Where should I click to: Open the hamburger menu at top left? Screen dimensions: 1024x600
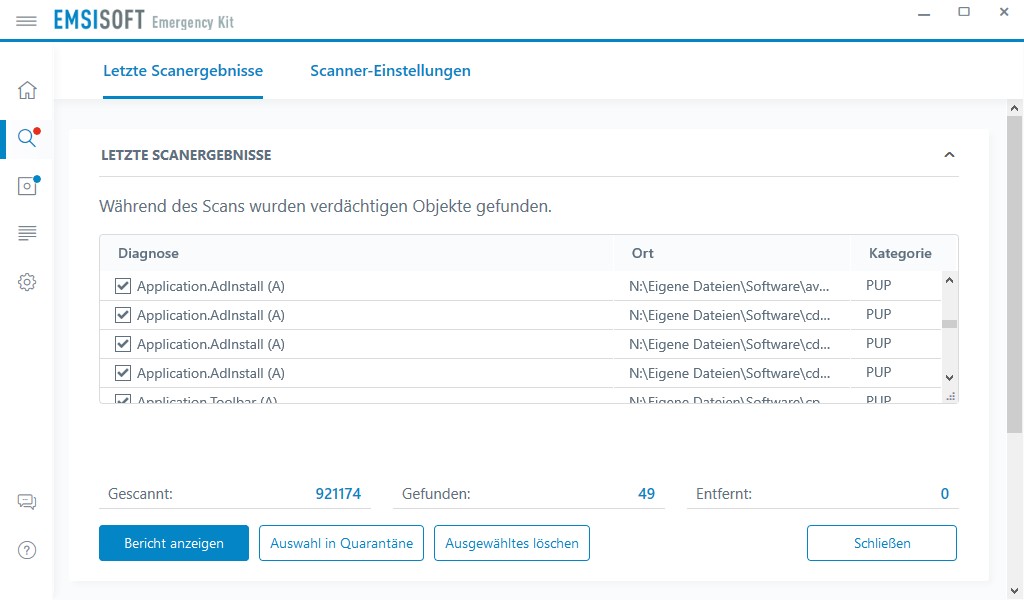pyautogui.click(x=27, y=20)
